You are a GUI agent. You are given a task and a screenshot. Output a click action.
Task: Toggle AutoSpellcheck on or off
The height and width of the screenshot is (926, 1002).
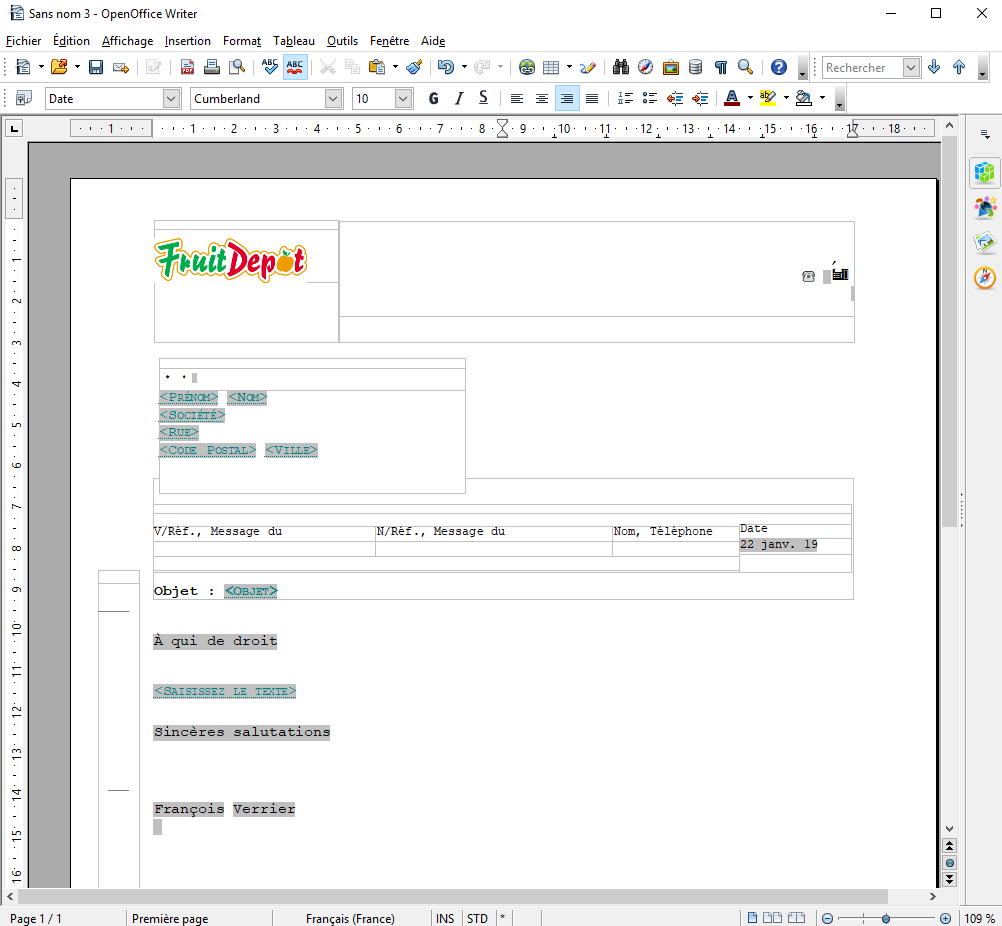click(x=295, y=68)
